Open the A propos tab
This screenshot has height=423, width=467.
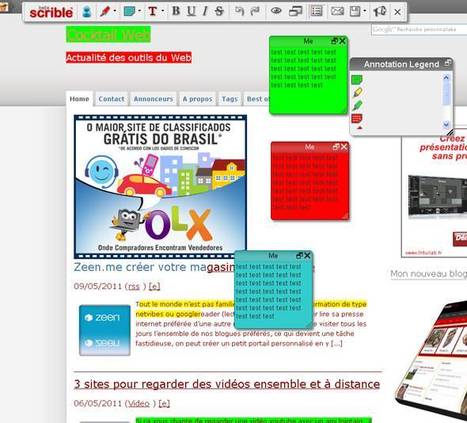[197, 99]
